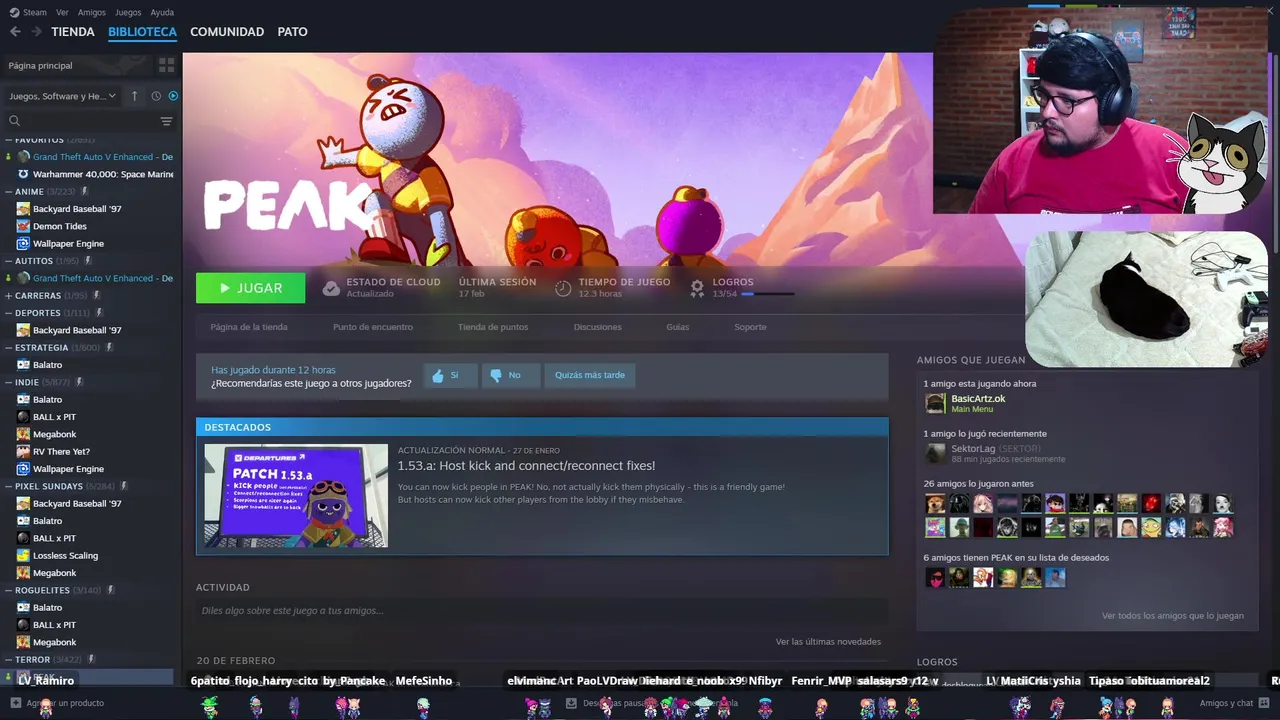The width and height of the screenshot is (1280, 720).
Task: Click the cloud status checkmark icon
Action: tap(331, 288)
